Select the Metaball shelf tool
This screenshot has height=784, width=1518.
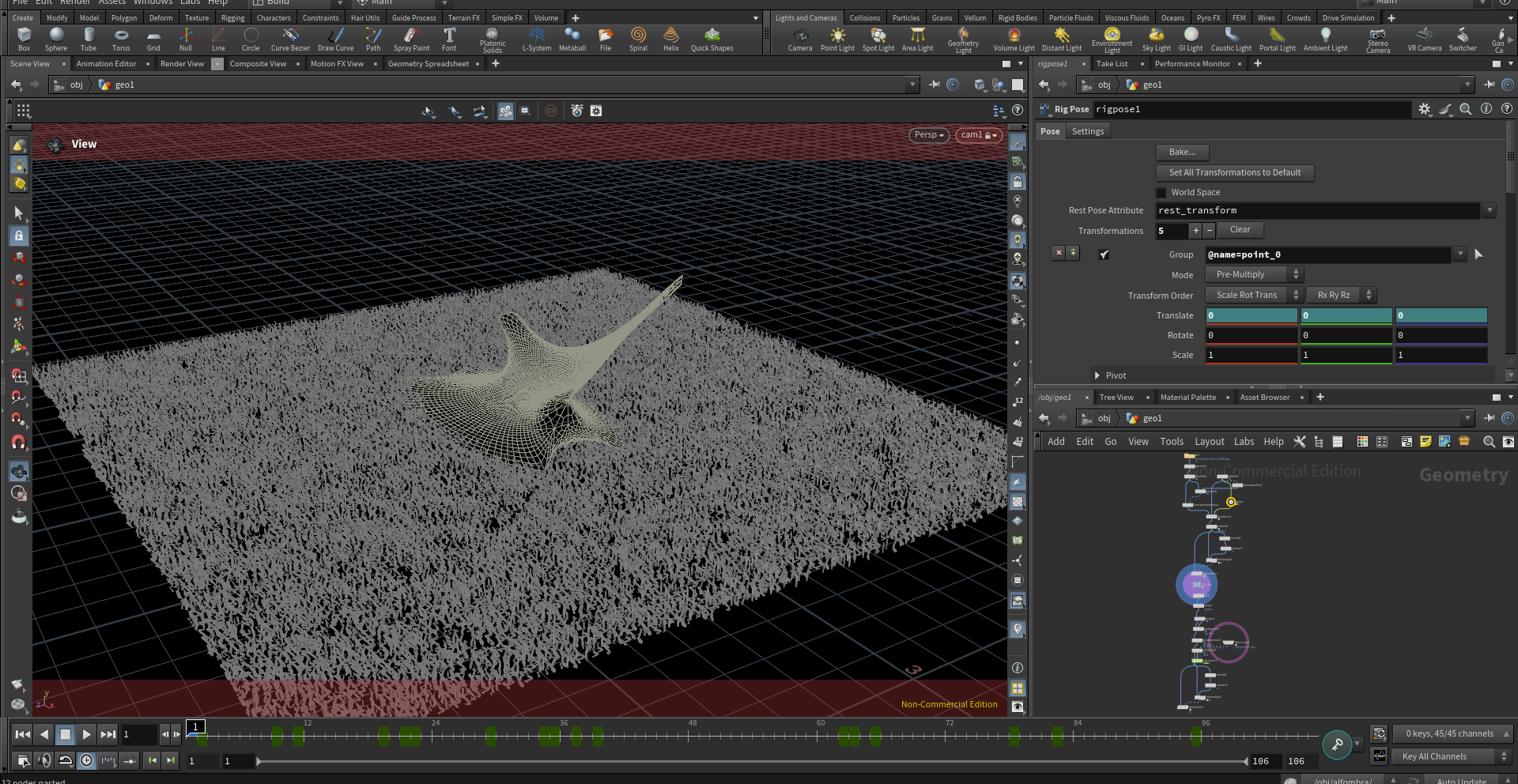572,40
